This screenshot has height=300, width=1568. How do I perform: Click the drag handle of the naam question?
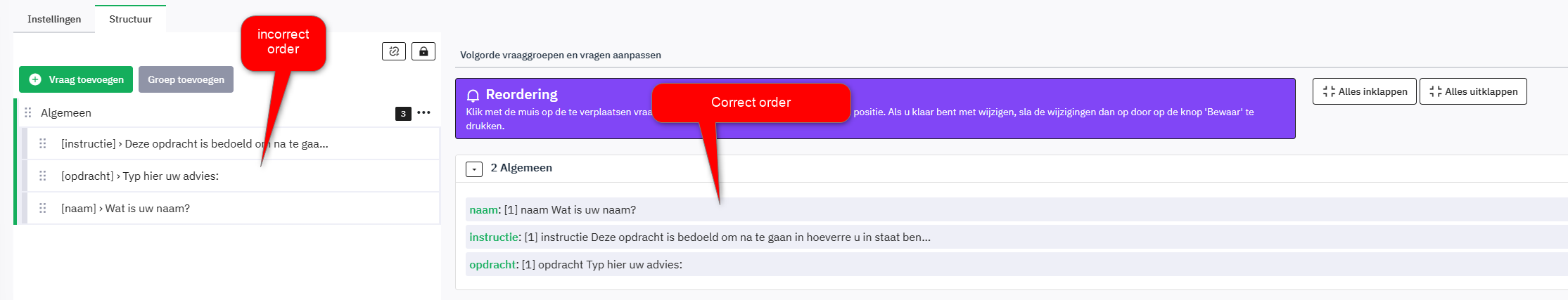(43, 208)
